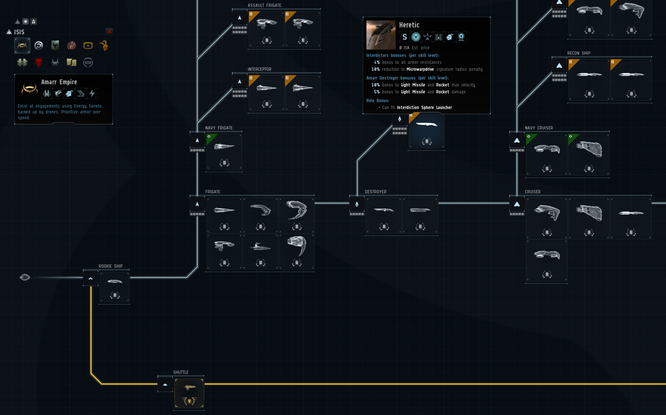Screen dimensions: 666x415
Task: Select first ship in Navy Cruiser group
Action: tap(547, 154)
